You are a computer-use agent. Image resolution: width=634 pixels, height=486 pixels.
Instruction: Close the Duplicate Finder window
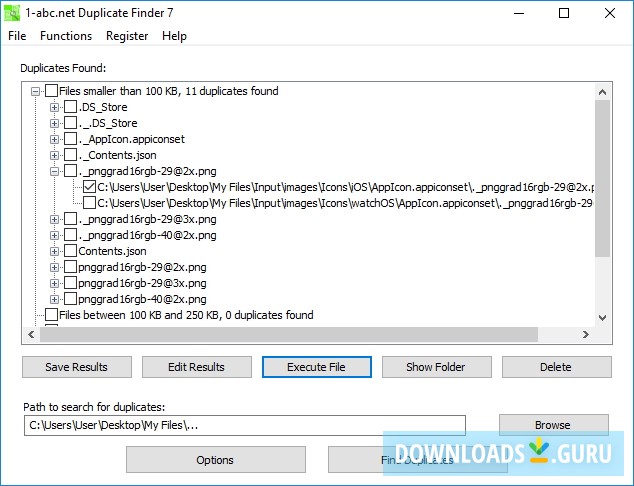tap(610, 13)
